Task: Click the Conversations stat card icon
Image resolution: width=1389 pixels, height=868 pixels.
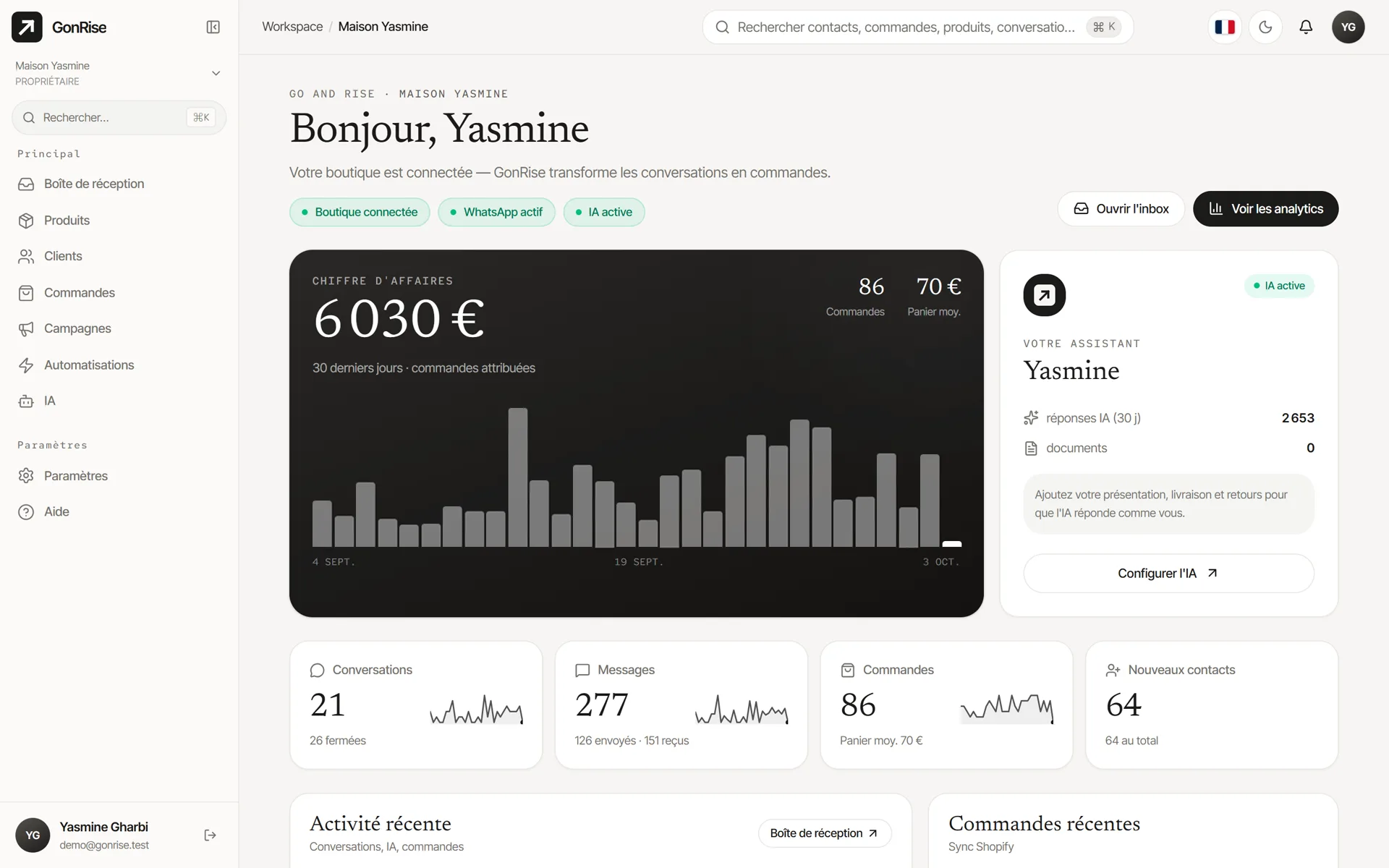Action: click(x=317, y=671)
